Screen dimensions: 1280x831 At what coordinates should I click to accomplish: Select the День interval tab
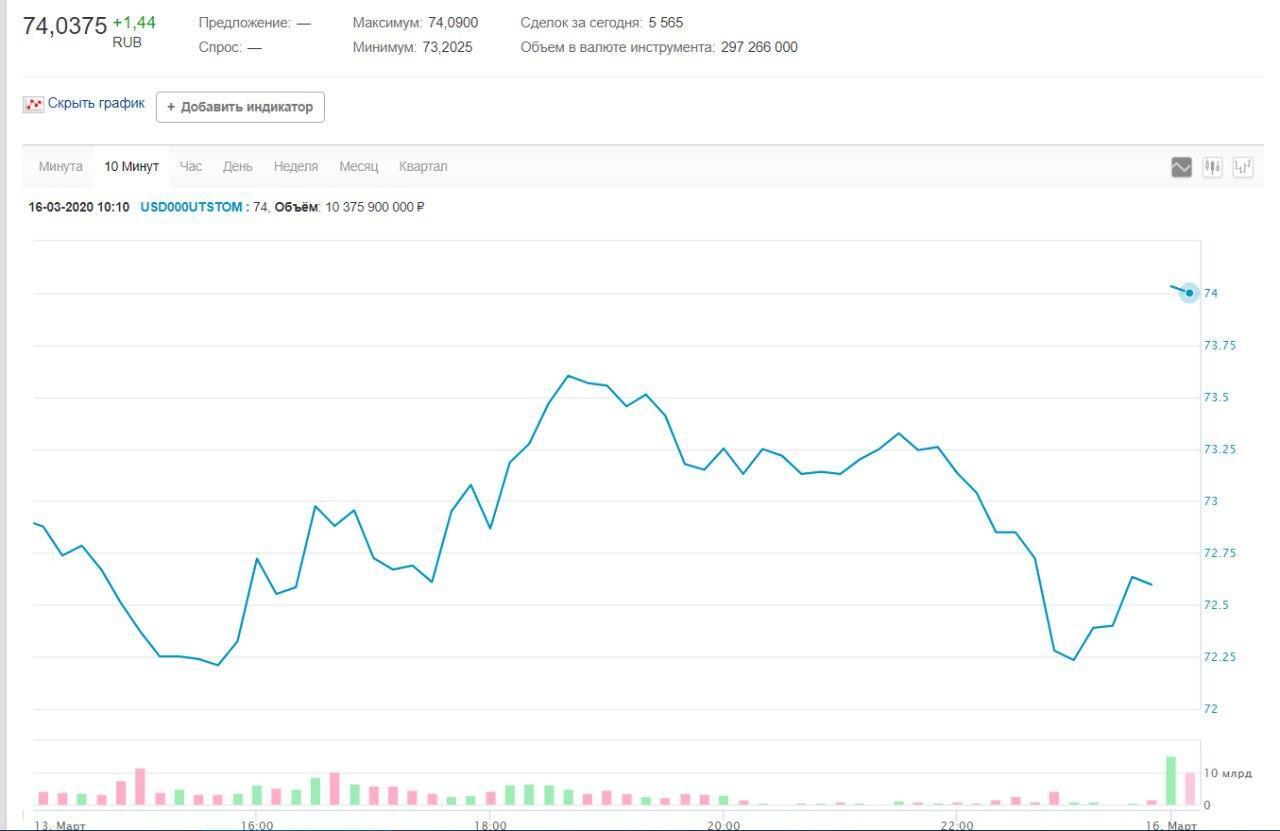point(238,167)
